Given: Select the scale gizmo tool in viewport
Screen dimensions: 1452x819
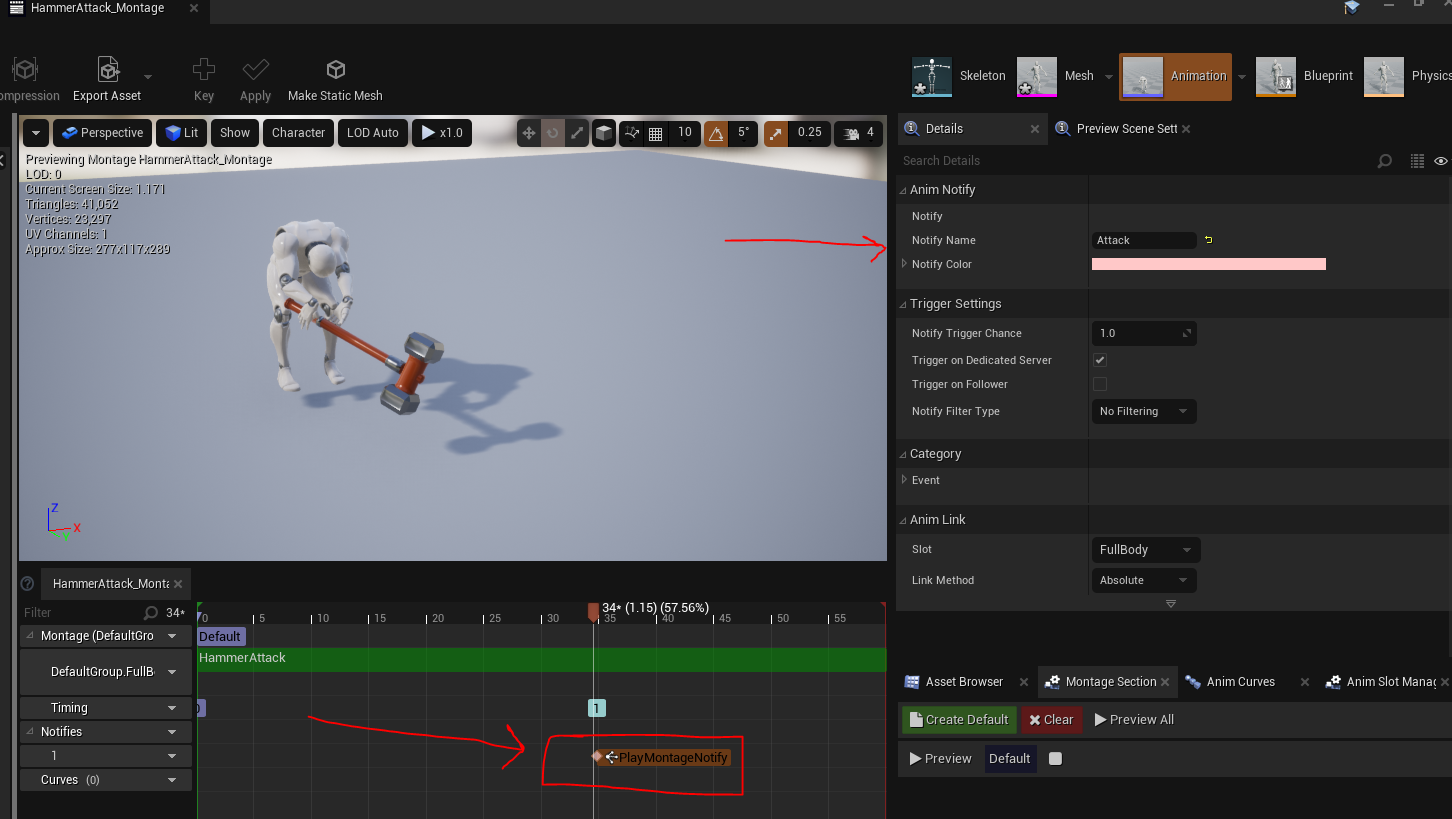Looking at the screenshot, I should coord(577,133).
